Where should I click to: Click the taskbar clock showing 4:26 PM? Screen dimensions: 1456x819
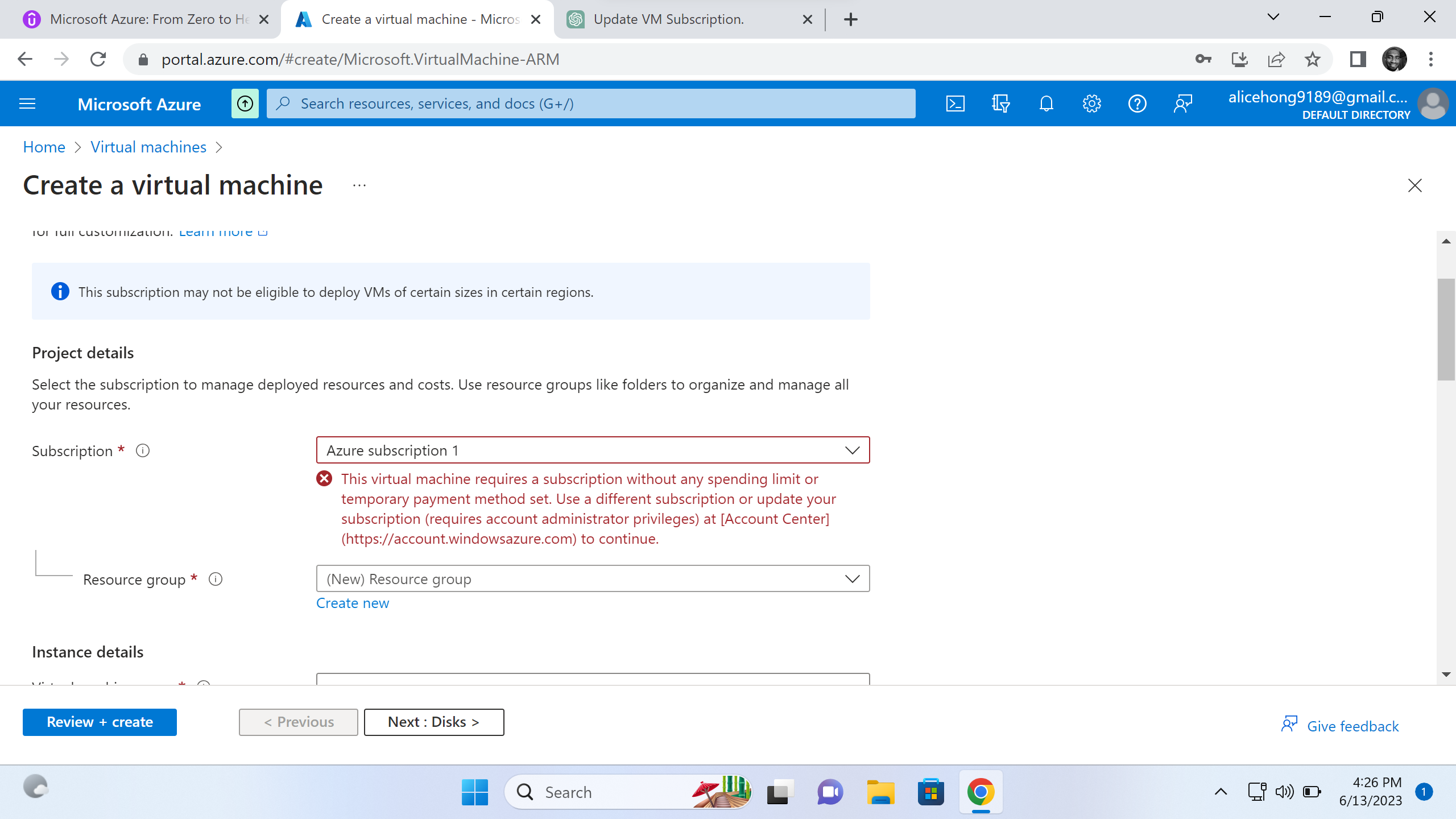coord(1371,792)
